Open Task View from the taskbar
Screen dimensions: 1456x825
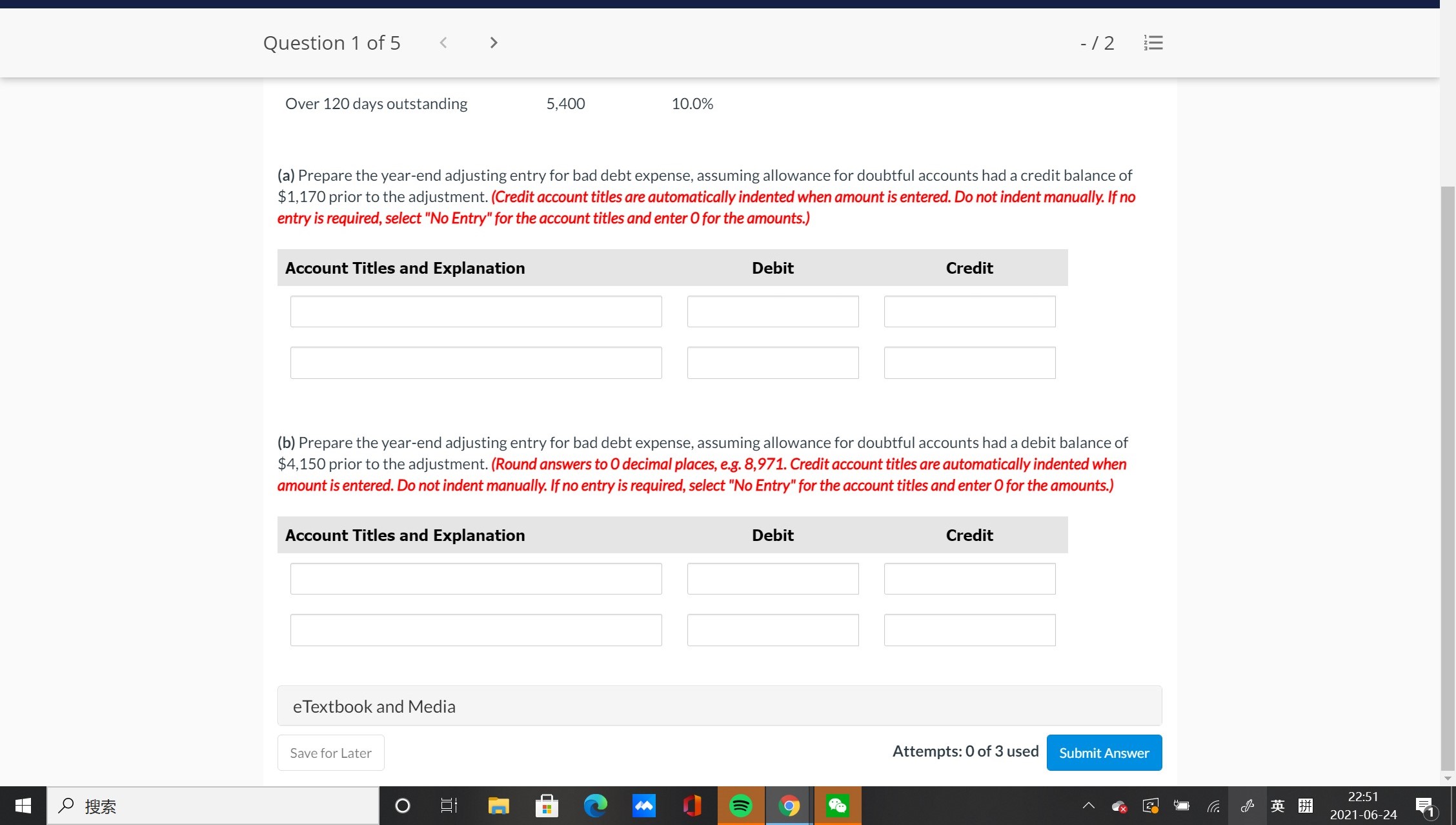(x=448, y=806)
